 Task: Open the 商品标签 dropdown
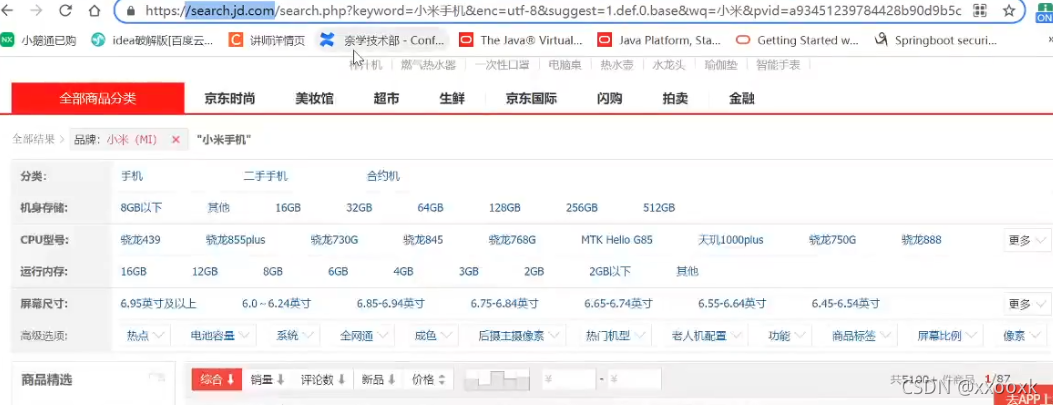coord(861,336)
